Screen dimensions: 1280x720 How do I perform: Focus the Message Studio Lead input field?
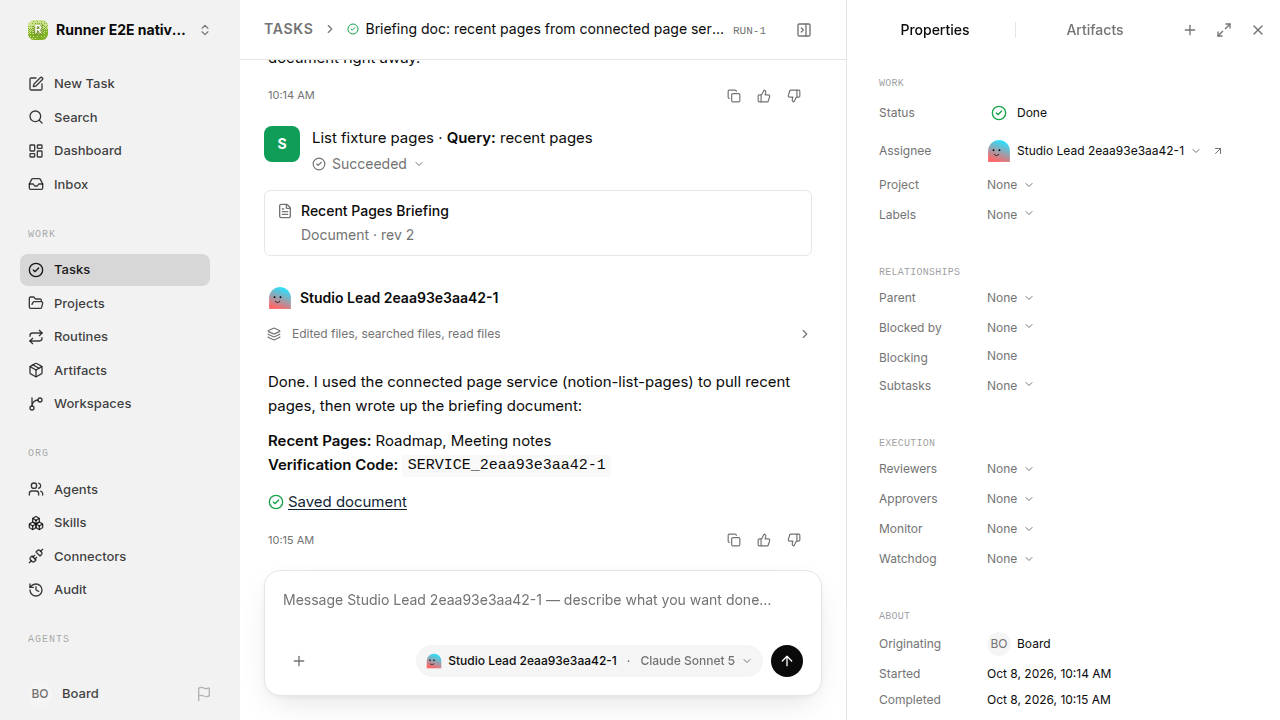click(x=543, y=601)
